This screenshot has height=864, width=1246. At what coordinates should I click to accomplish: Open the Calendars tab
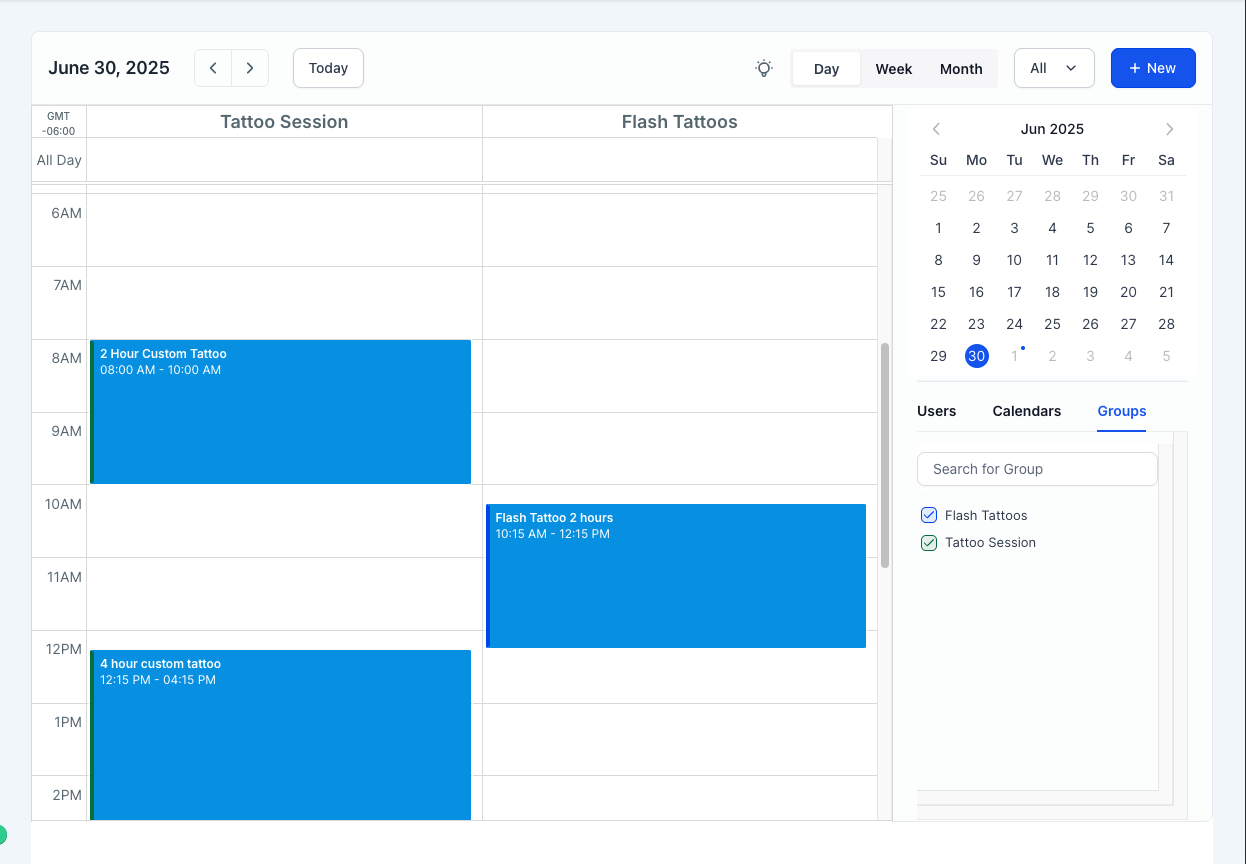pos(1027,411)
